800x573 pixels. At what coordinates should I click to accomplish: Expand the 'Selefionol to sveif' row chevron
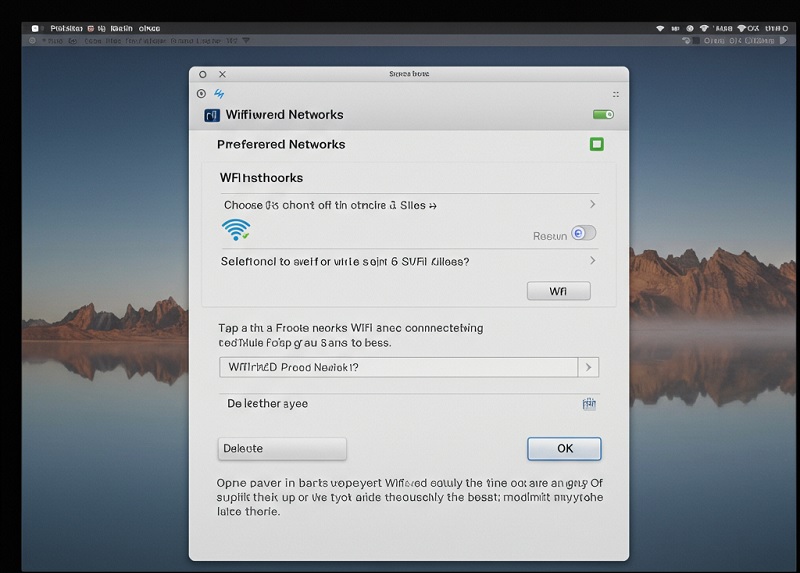pos(592,261)
